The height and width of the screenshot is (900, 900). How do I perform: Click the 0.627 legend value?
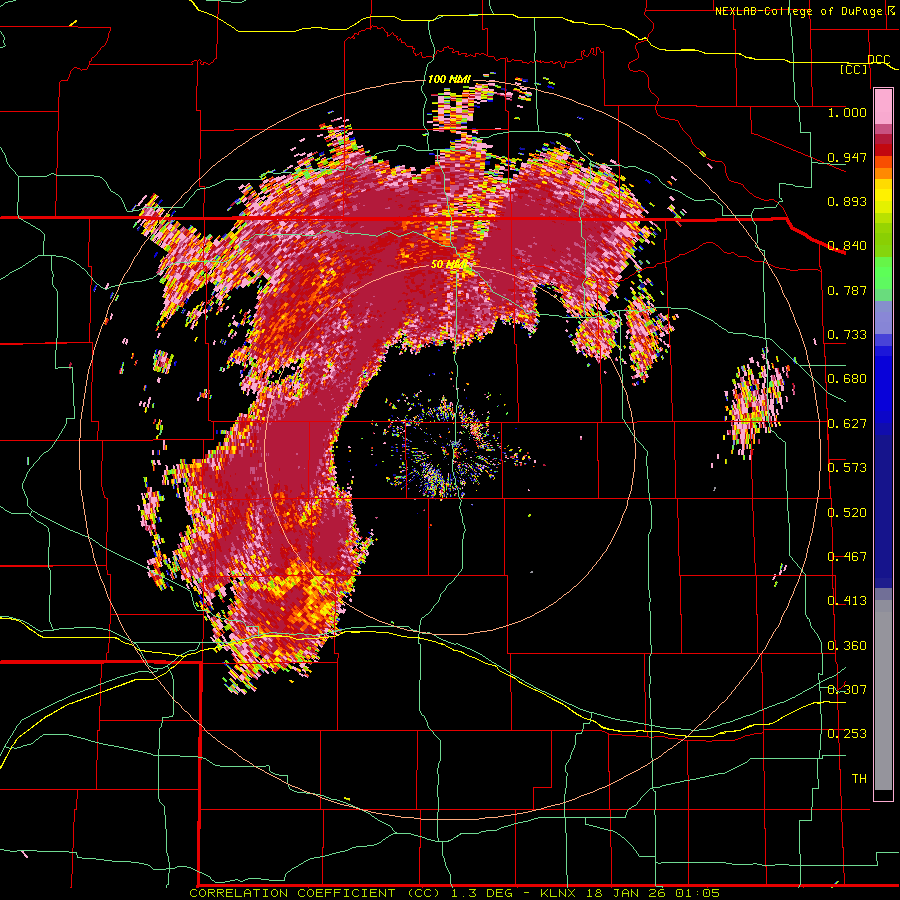click(847, 424)
